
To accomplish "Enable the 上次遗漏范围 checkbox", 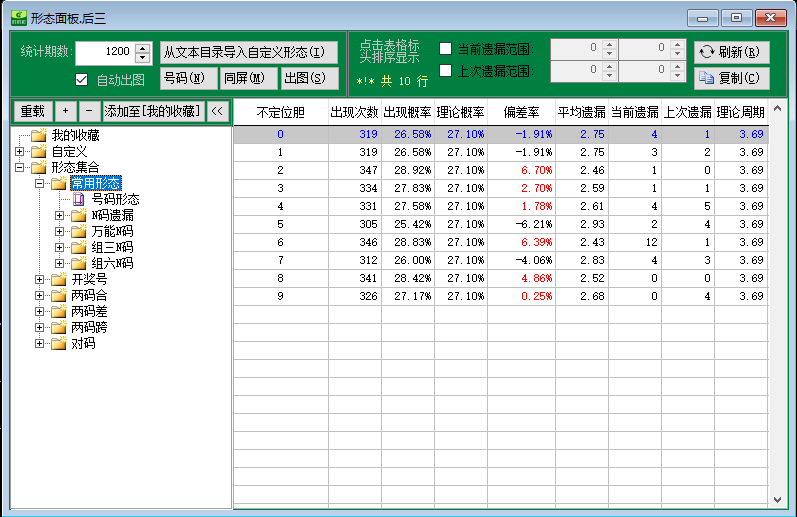I will (x=446, y=71).
